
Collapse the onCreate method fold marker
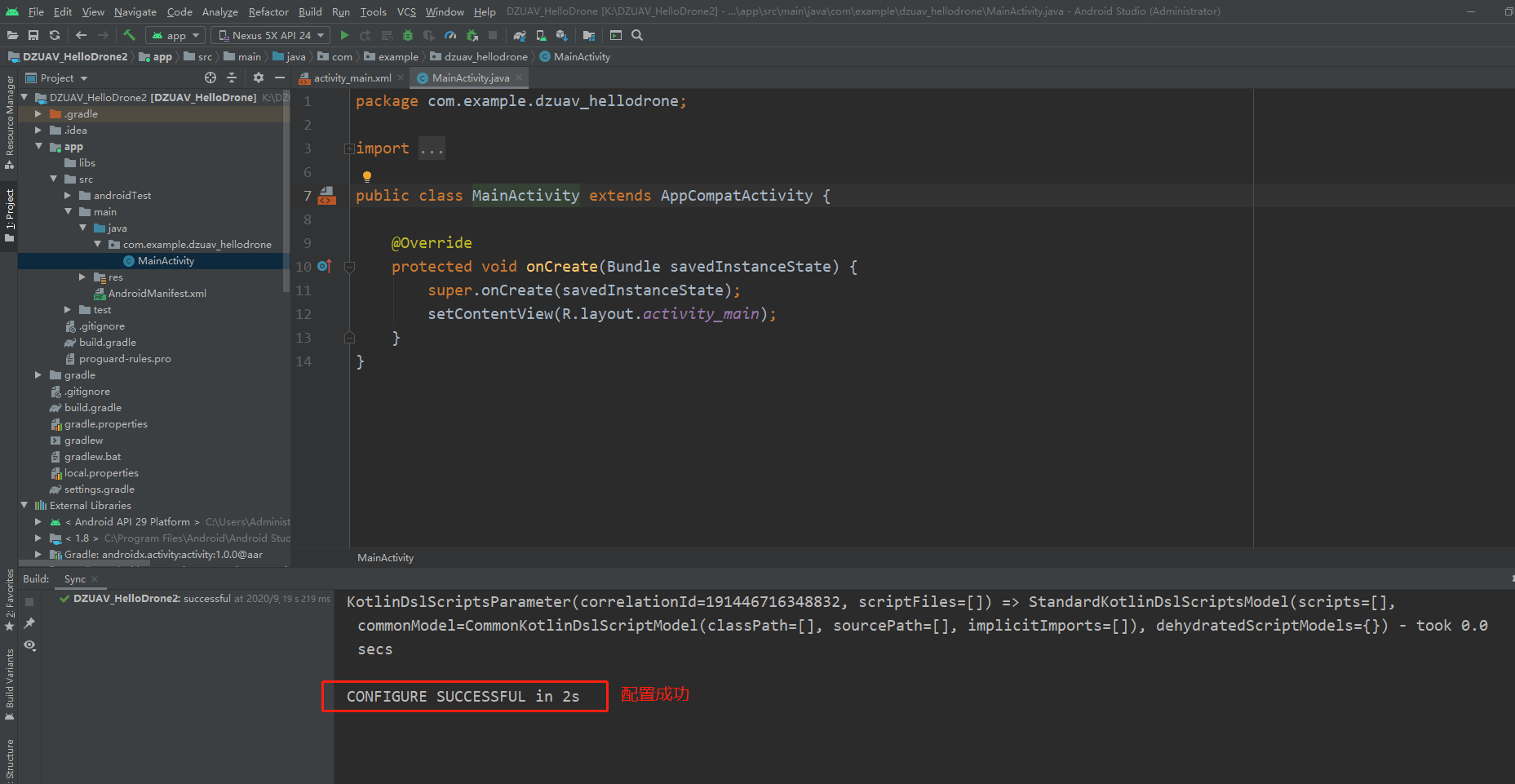[349, 267]
